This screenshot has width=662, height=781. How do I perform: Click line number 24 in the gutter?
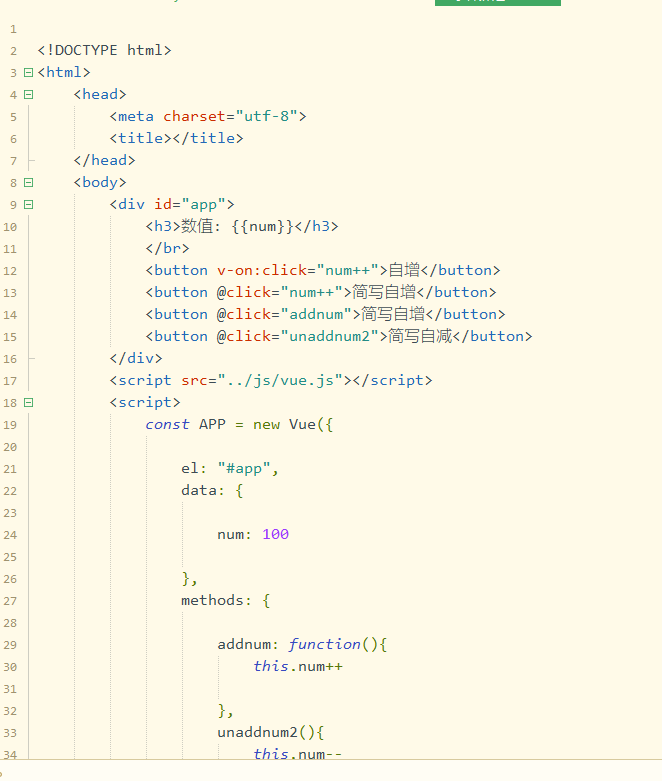pyautogui.click(x=10, y=535)
